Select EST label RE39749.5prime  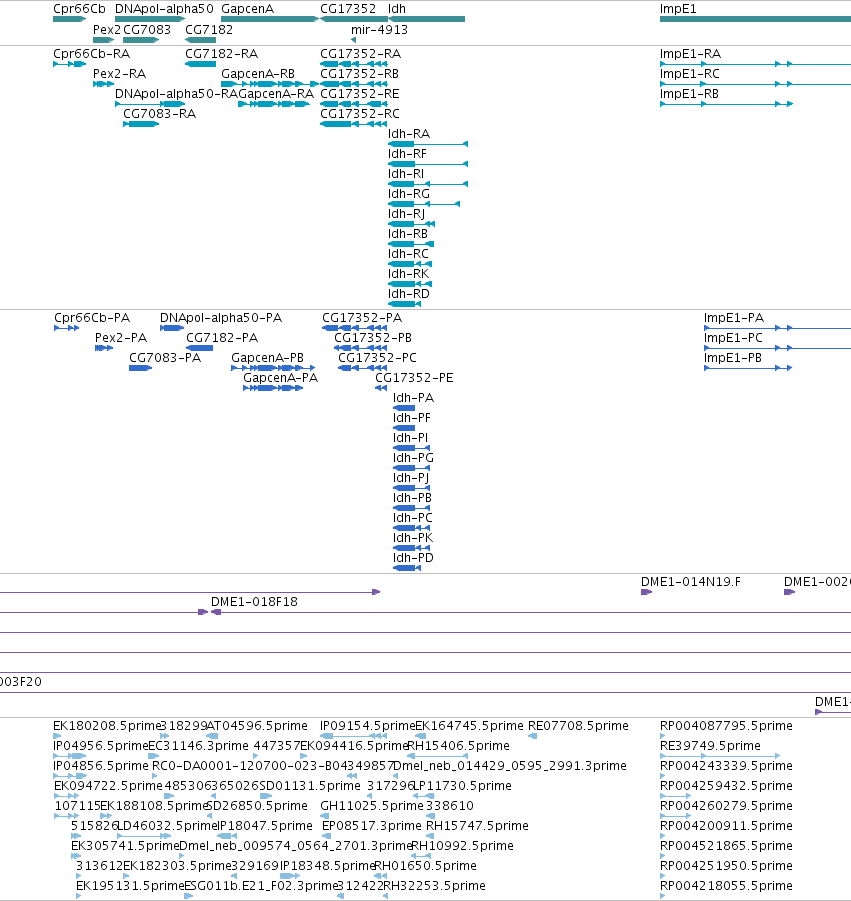pos(710,746)
